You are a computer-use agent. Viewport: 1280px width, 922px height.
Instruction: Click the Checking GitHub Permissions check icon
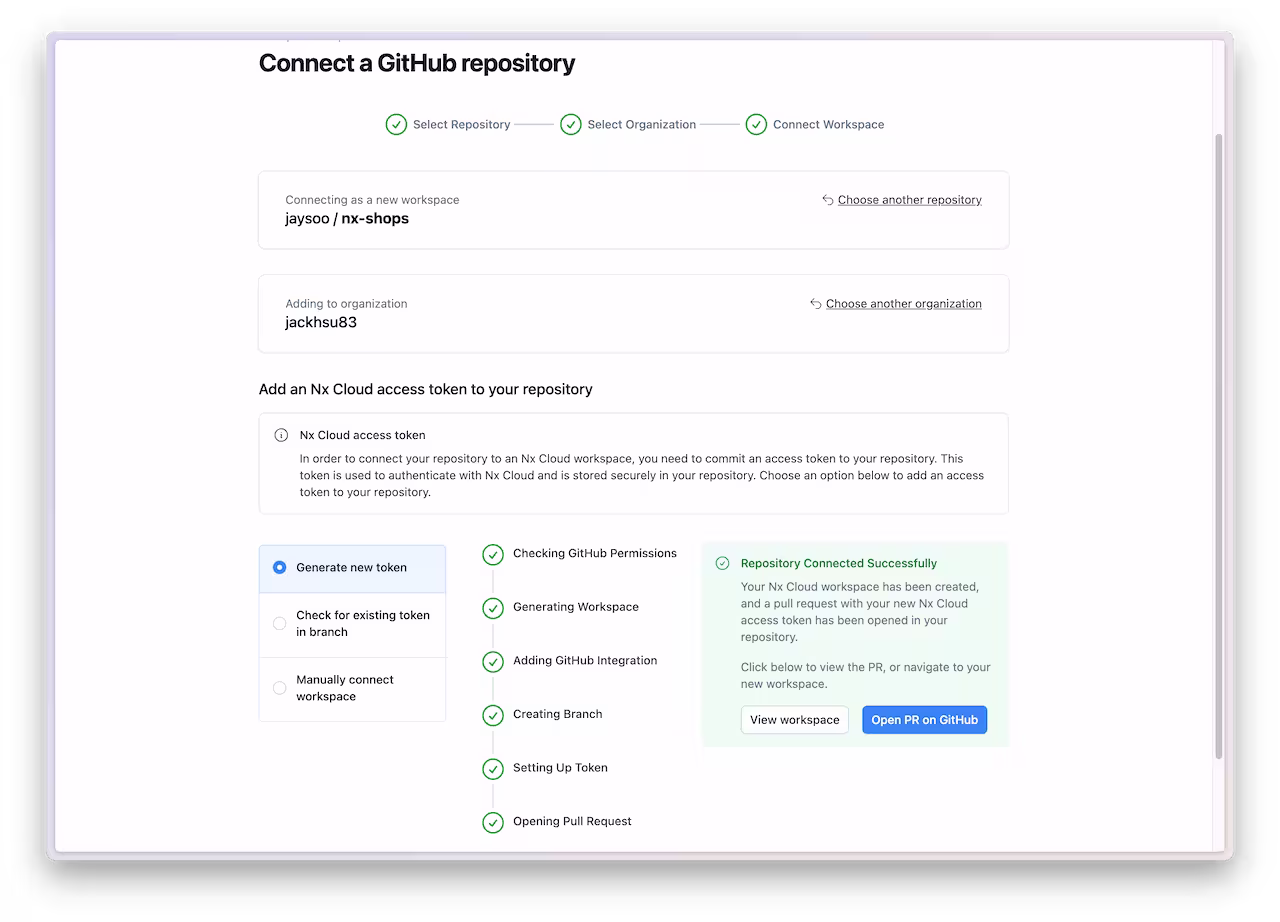tap(493, 555)
